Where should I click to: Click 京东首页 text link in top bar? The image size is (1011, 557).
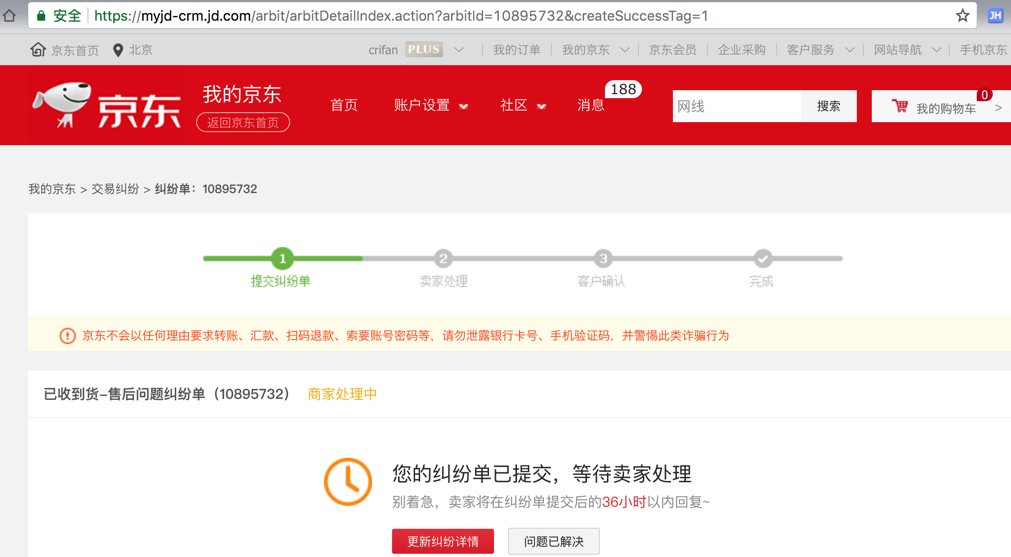tap(75, 50)
